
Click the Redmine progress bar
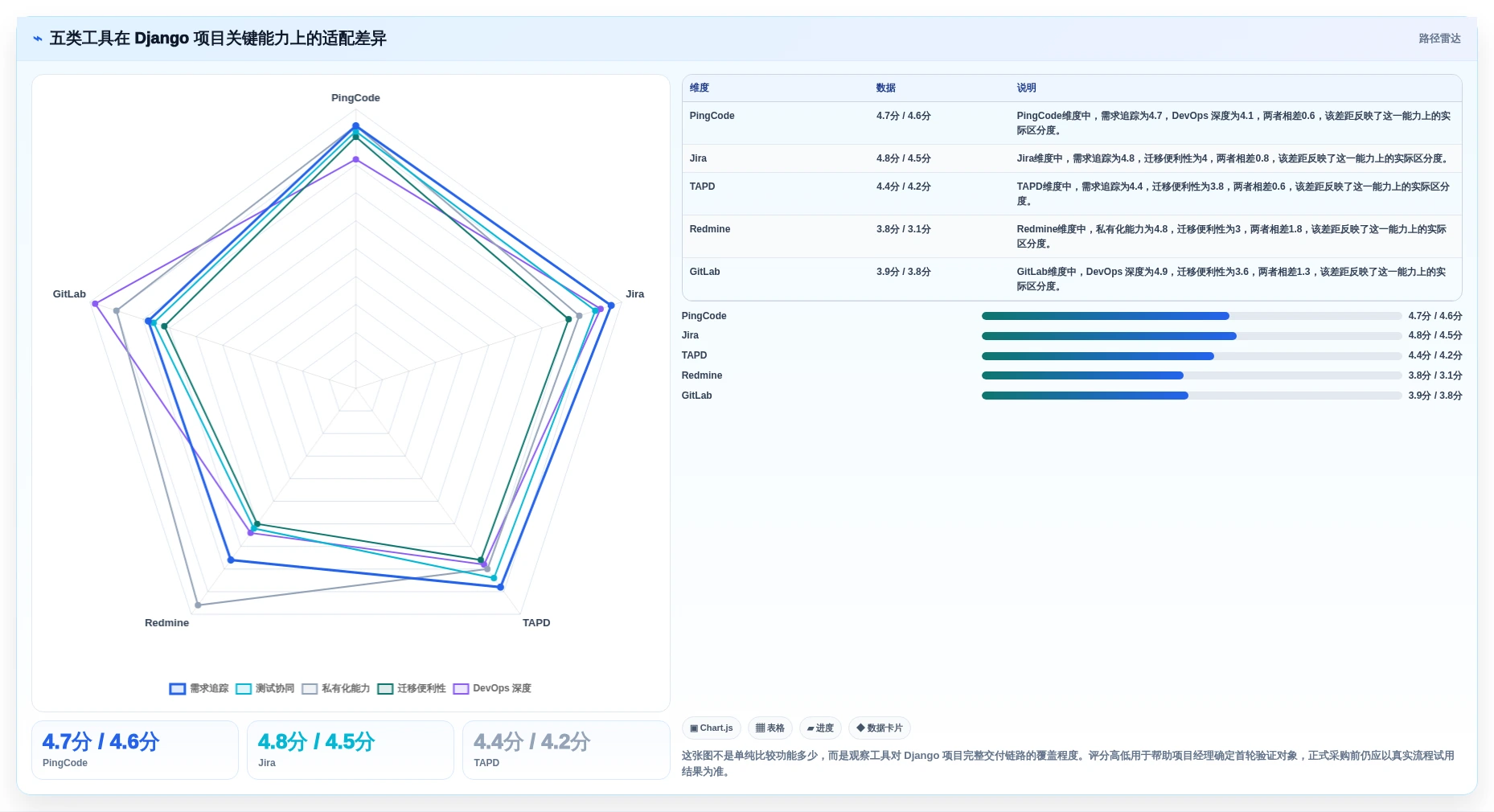pos(1192,375)
